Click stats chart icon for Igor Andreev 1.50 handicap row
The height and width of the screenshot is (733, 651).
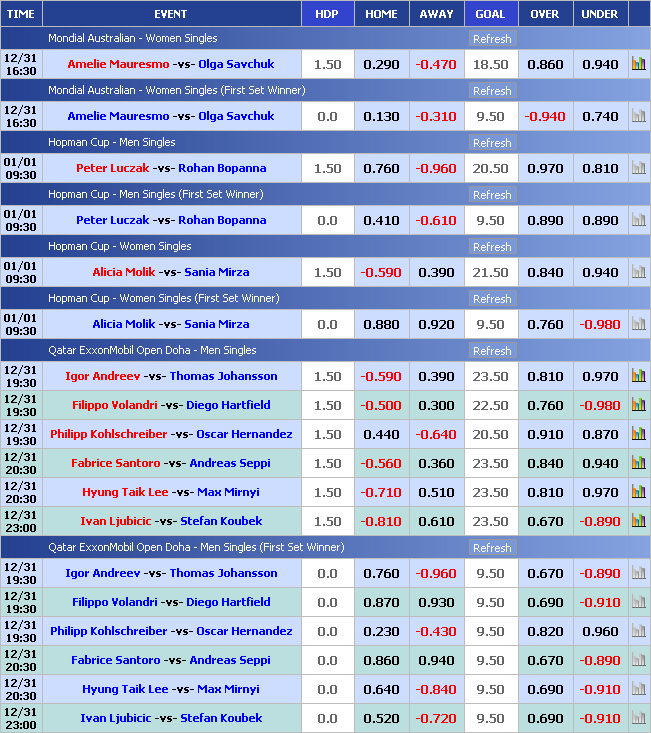(x=638, y=376)
